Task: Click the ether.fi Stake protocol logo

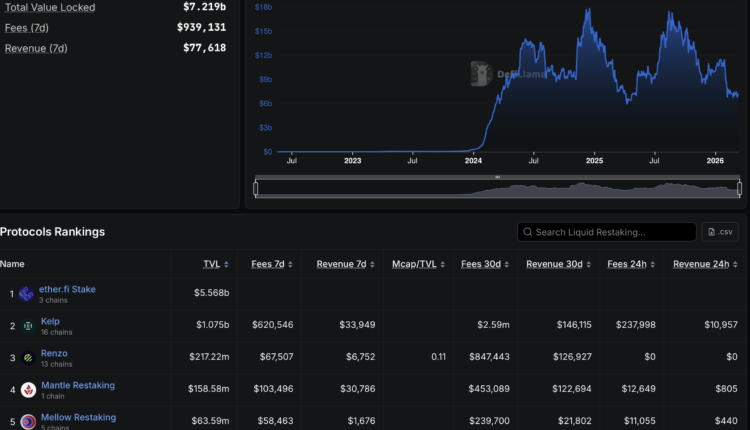Action: (27, 294)
